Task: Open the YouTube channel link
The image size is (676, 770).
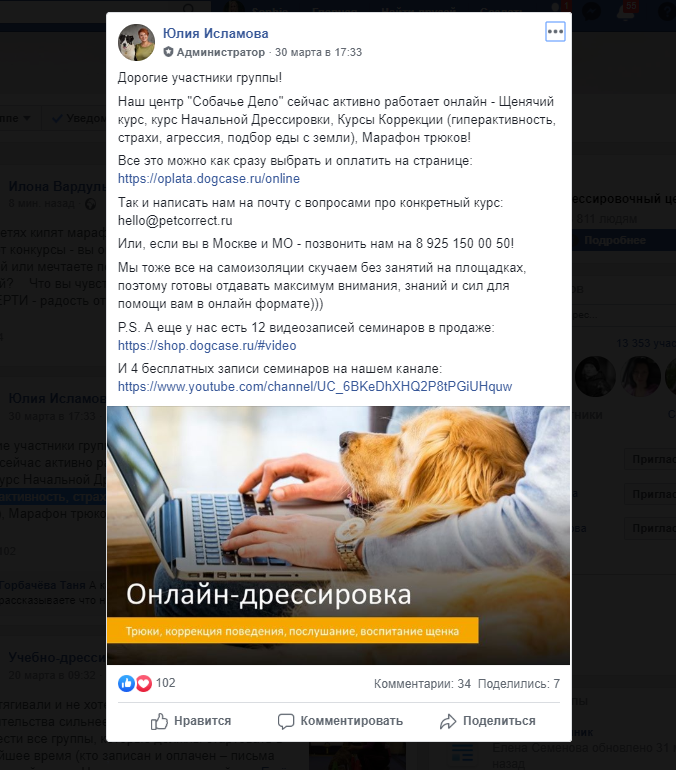Action: pyautogui.click(x=315, y=386)
